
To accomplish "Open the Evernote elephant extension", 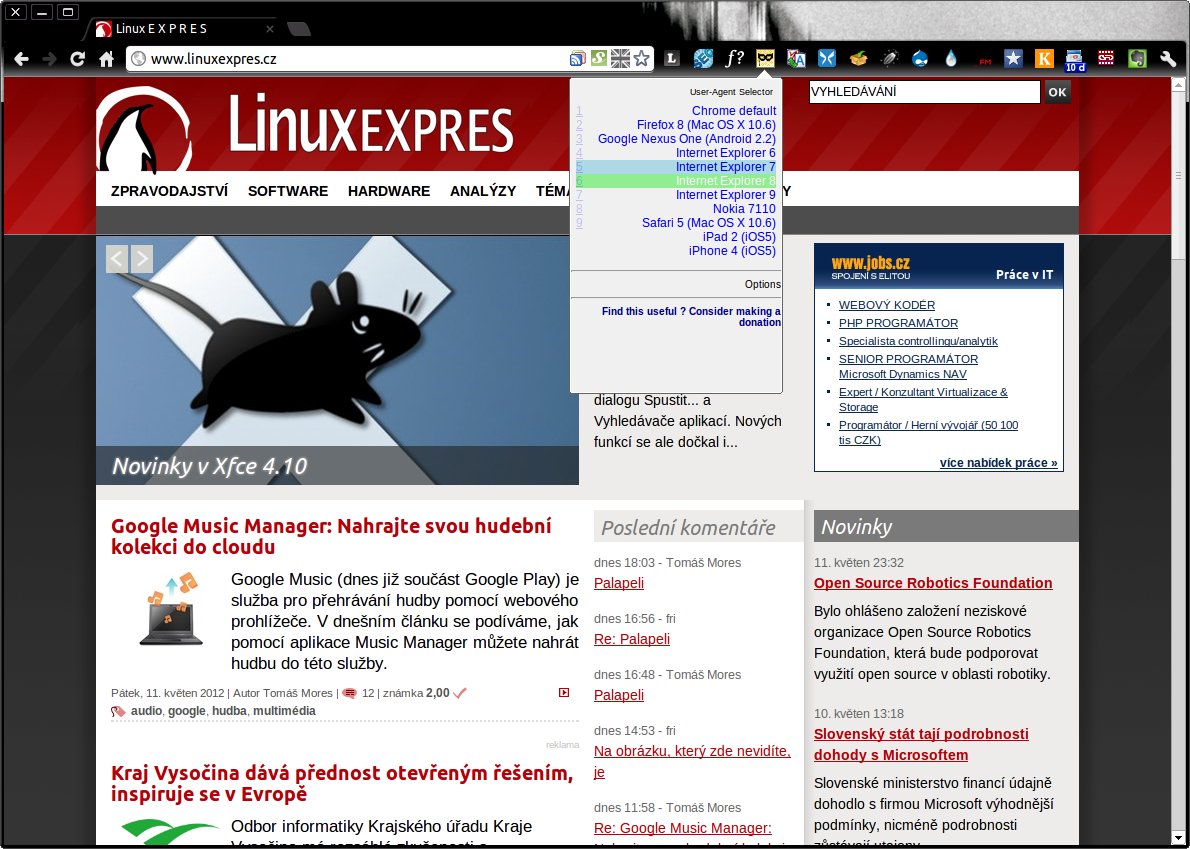I will [x=1137, y=58].
